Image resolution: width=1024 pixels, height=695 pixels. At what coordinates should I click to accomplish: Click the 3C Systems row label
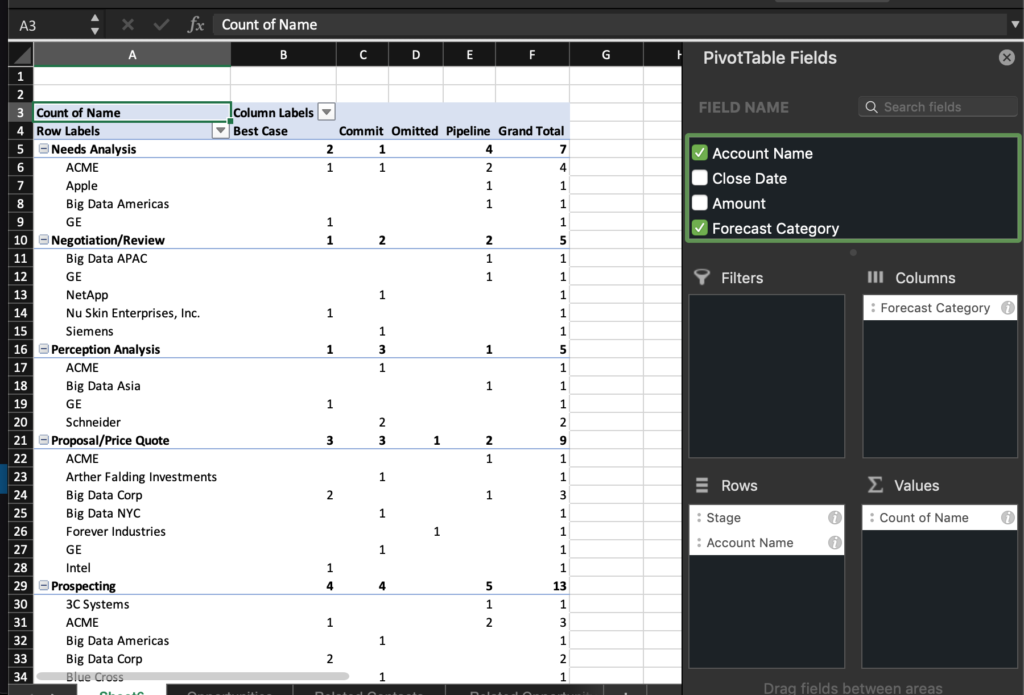[x=97, y=604]
